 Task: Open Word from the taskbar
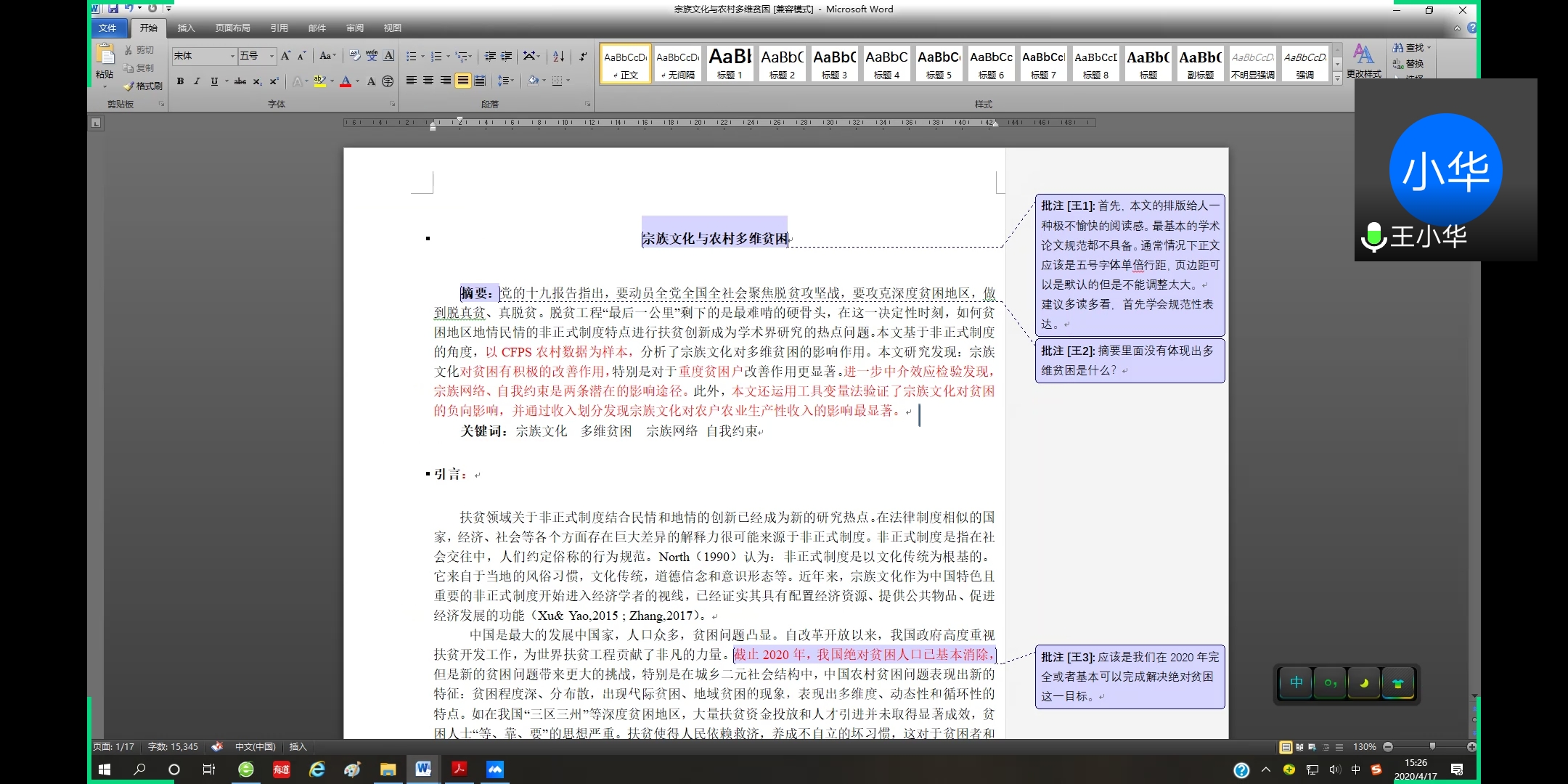(x=423, y=769)
